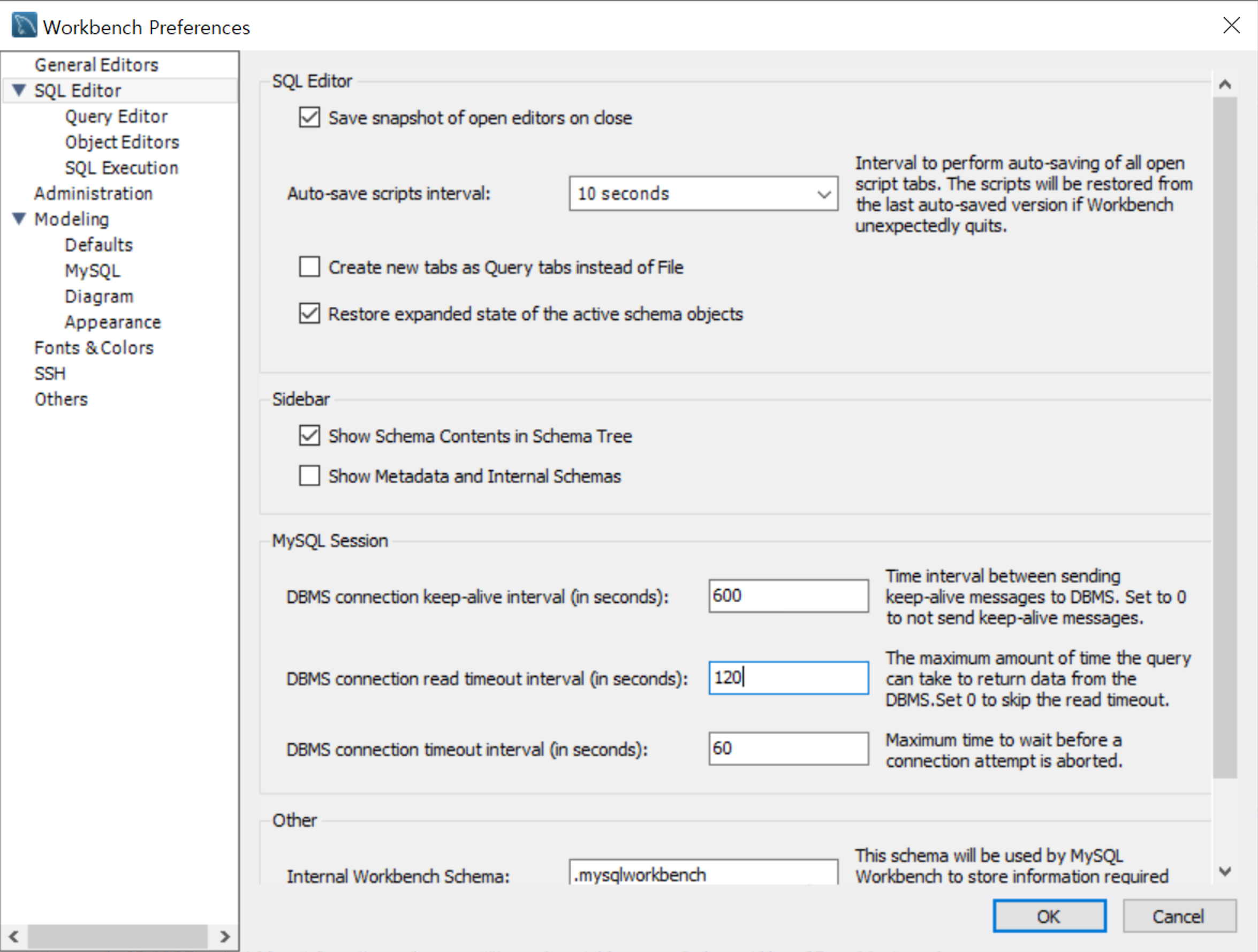This screenshot has width=1258, height=952.
Task: Collapse the SQL Editor tree node
Action: point(19,90)
